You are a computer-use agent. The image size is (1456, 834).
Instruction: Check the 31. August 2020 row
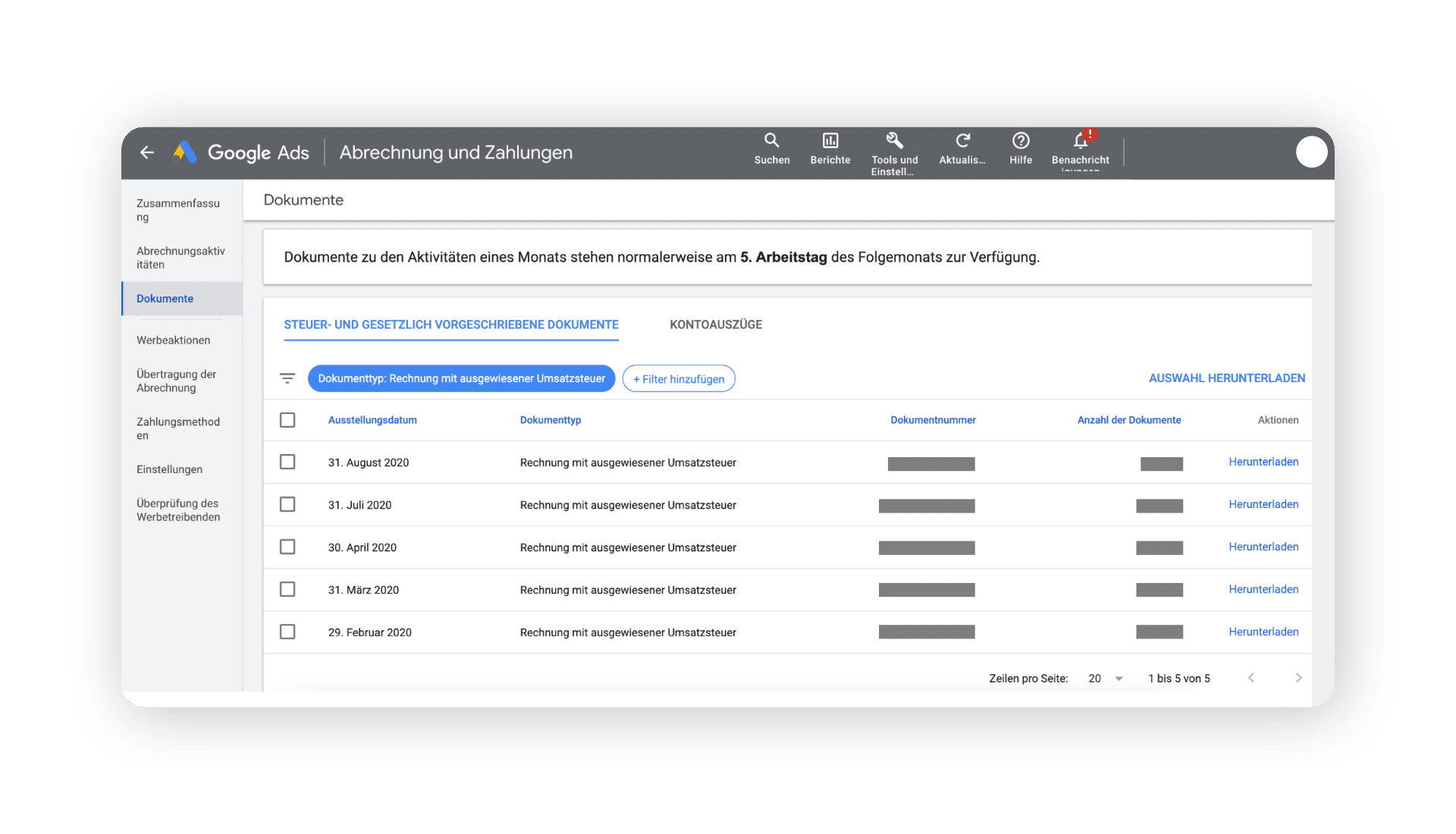(x=287, y=462)
